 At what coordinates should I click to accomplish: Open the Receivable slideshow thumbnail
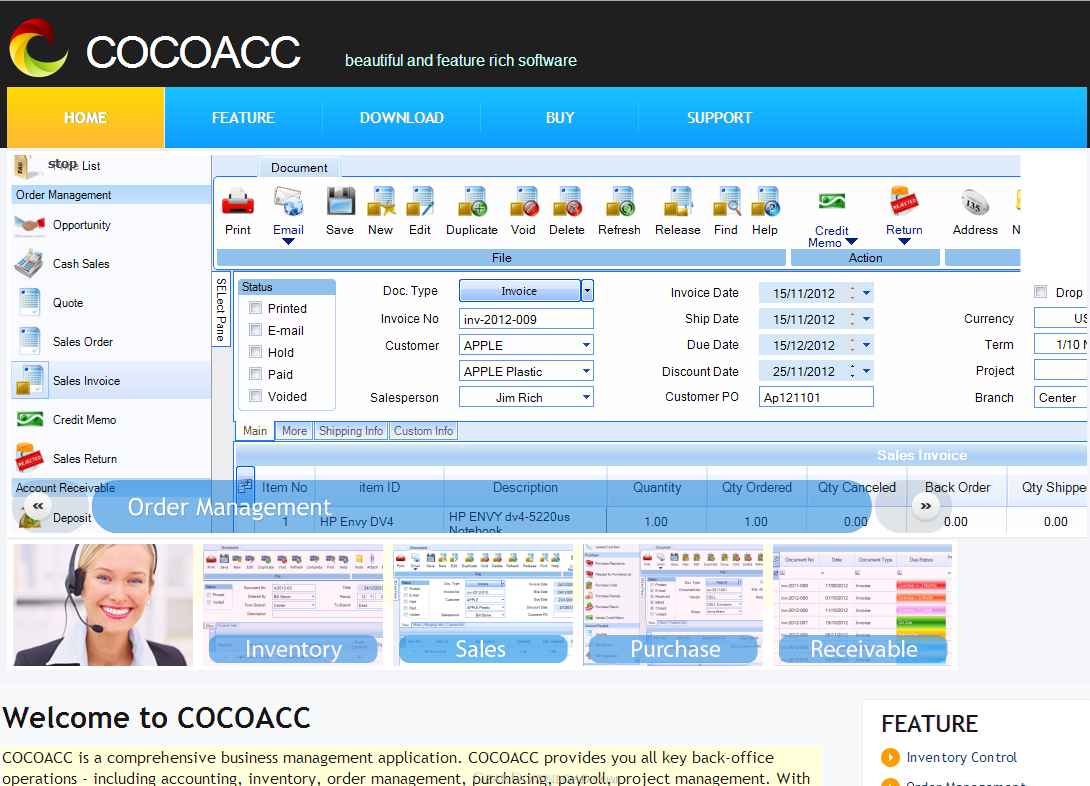(863, 605)
